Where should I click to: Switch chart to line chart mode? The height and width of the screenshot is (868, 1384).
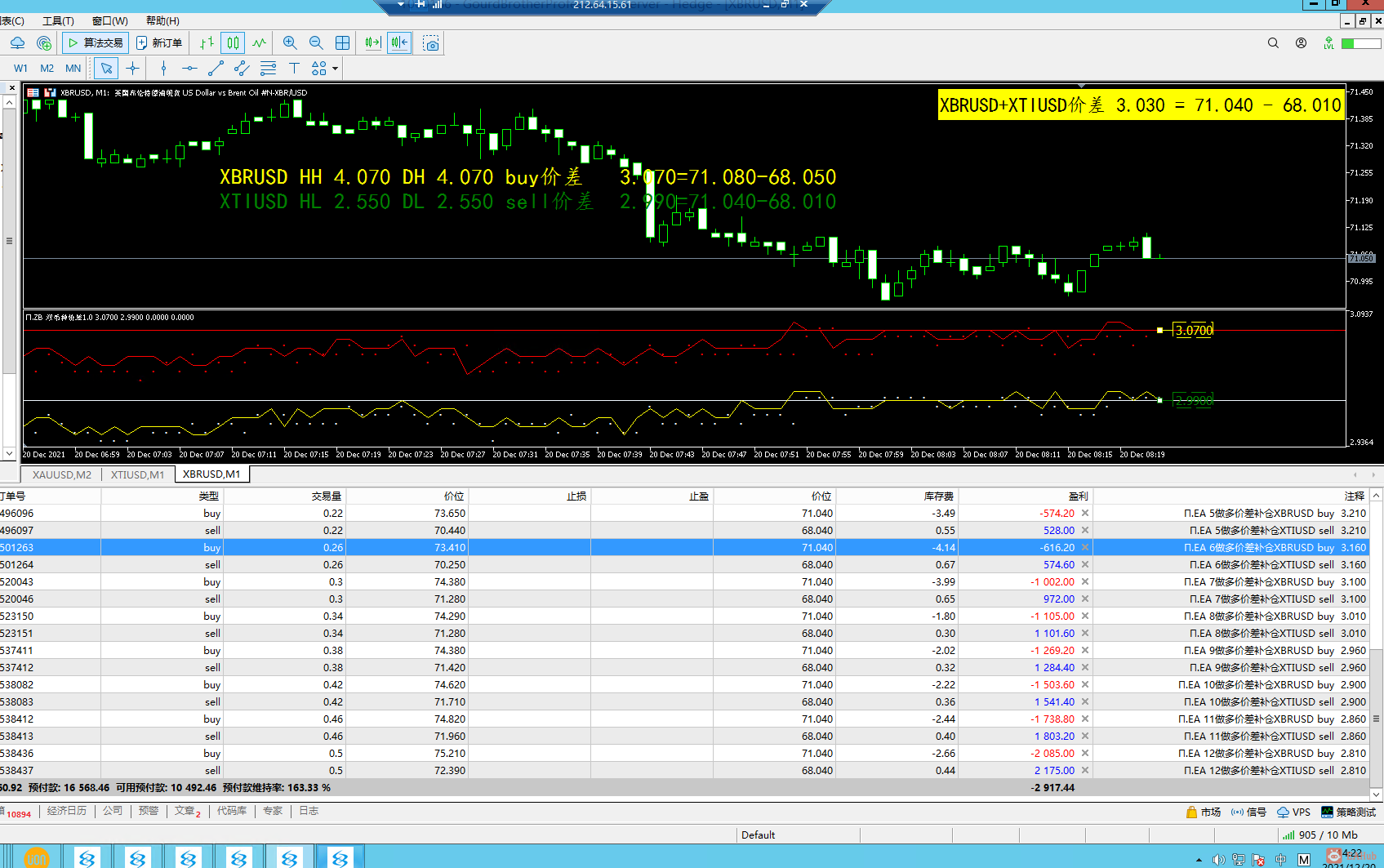(260, 43)
